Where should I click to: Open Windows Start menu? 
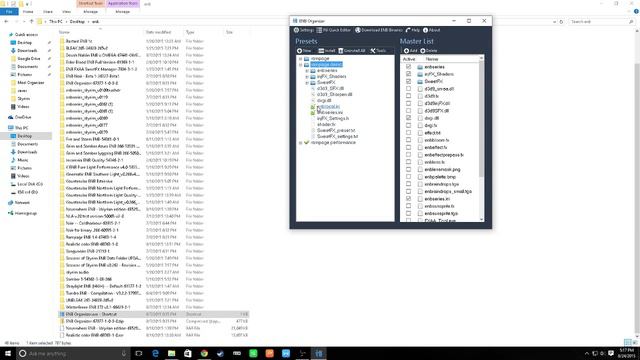pos(7,353)
